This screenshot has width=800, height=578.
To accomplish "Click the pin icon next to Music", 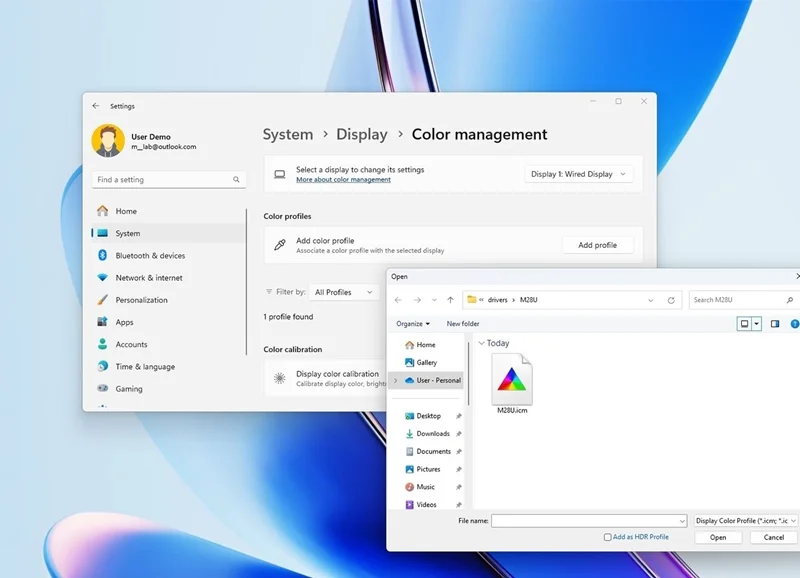I will pyautogui.click(x=459, y=487).
